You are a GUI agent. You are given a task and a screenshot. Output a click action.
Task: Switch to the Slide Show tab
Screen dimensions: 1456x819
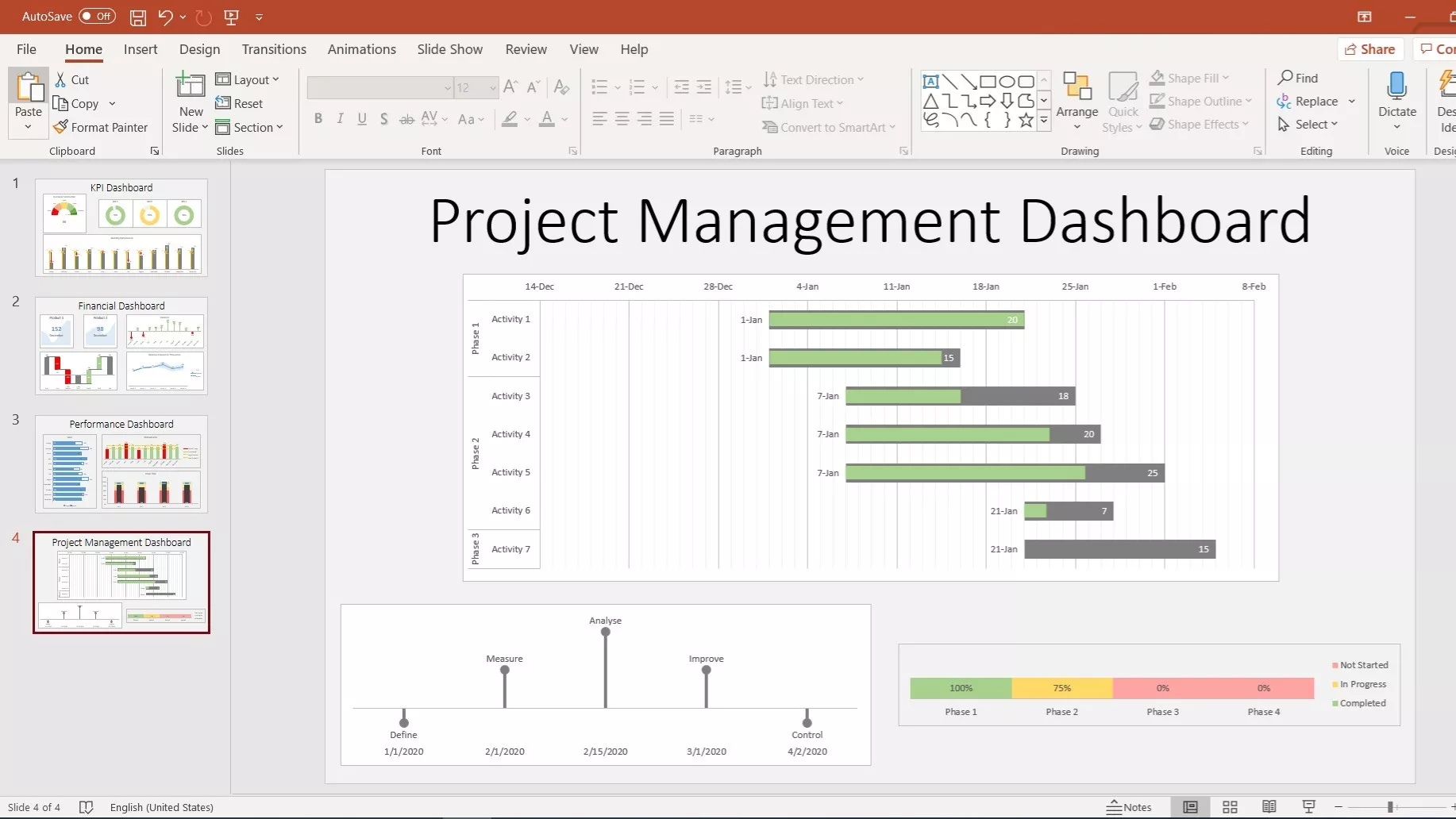pos(449,49)
